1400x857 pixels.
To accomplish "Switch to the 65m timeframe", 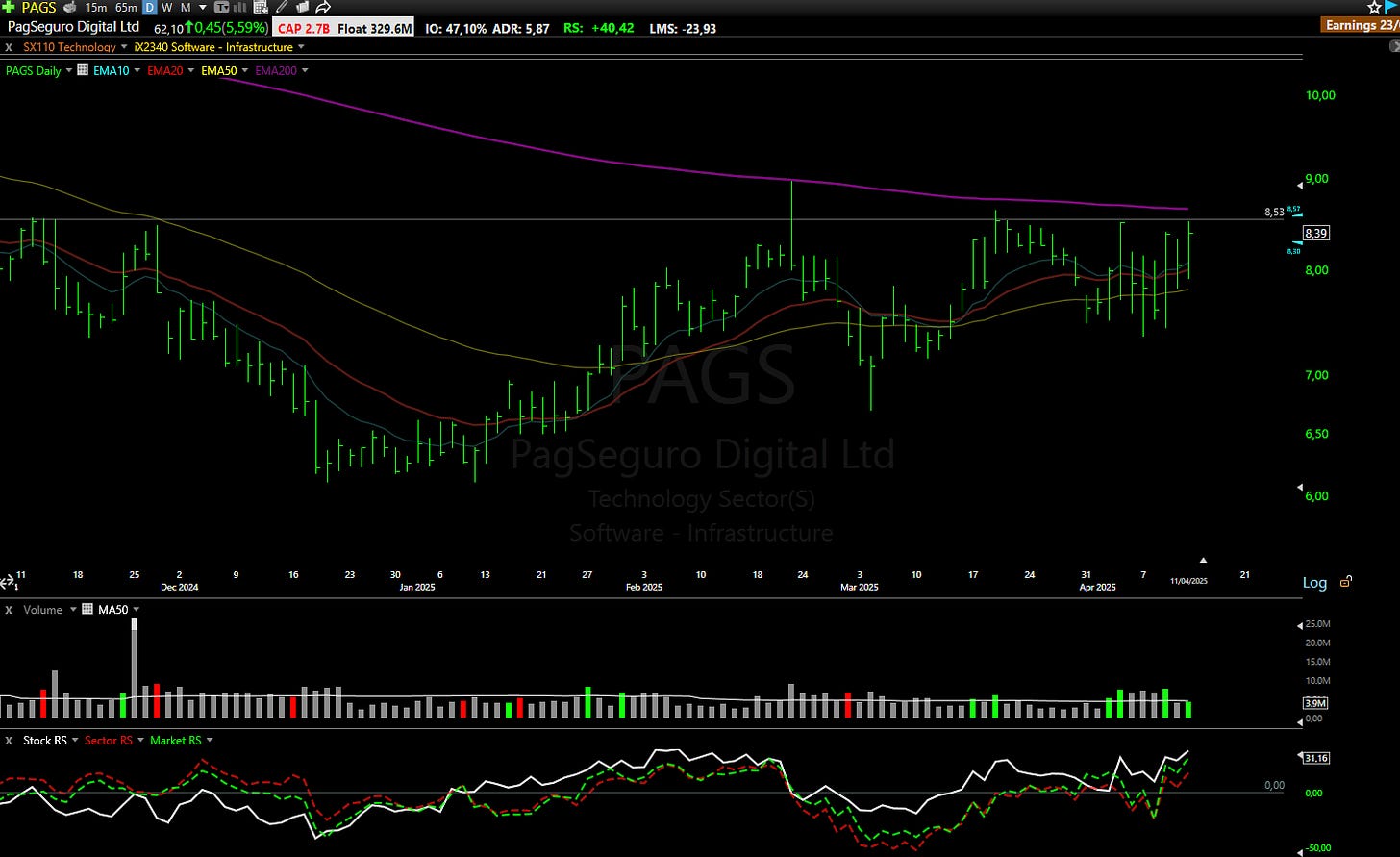I will click(x=126, y=8).
